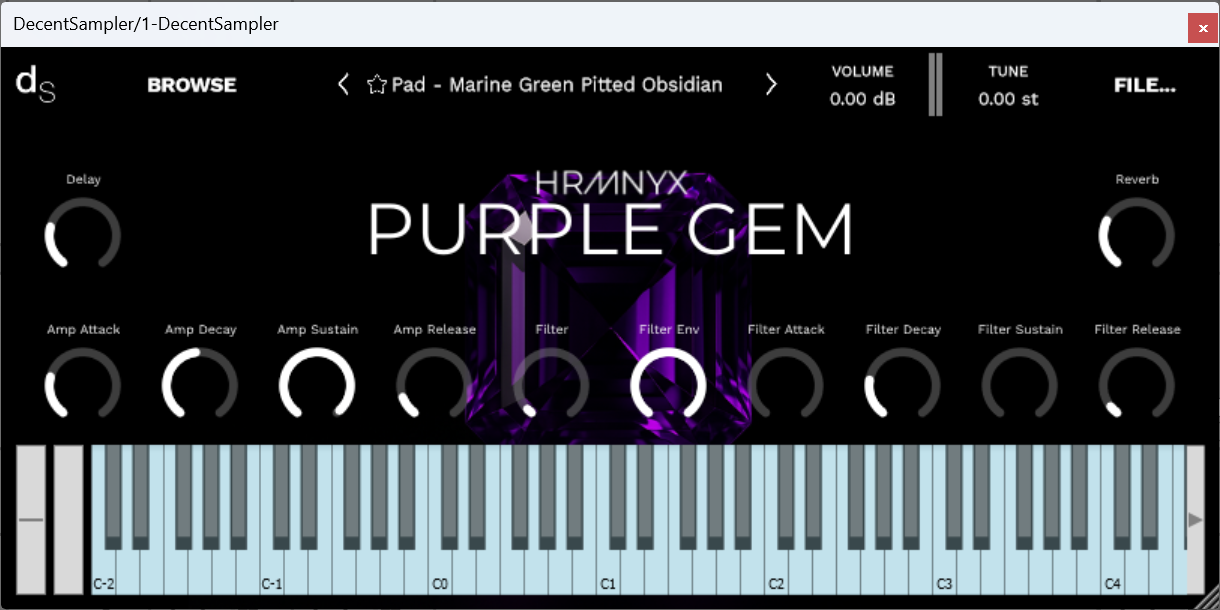Image resolution: width=1220 pixels, height=610 pixels.
Task: Go to previous preset with left arrow
Action: [x=344, y=84]
